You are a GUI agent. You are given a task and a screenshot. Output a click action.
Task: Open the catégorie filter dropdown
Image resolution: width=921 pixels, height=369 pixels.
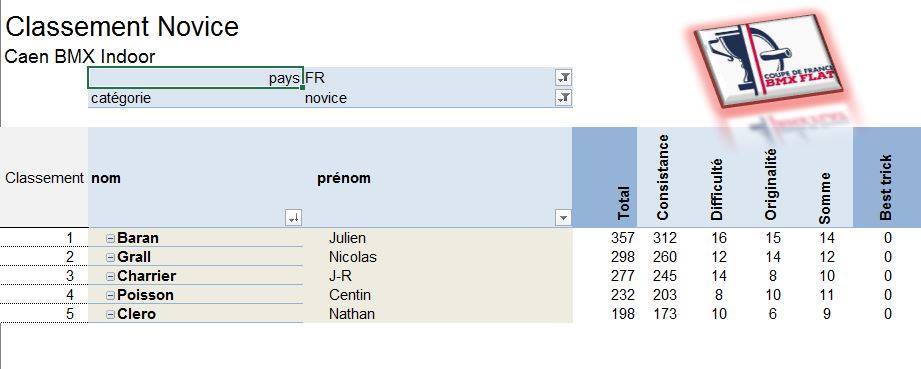tap(563, 98)
